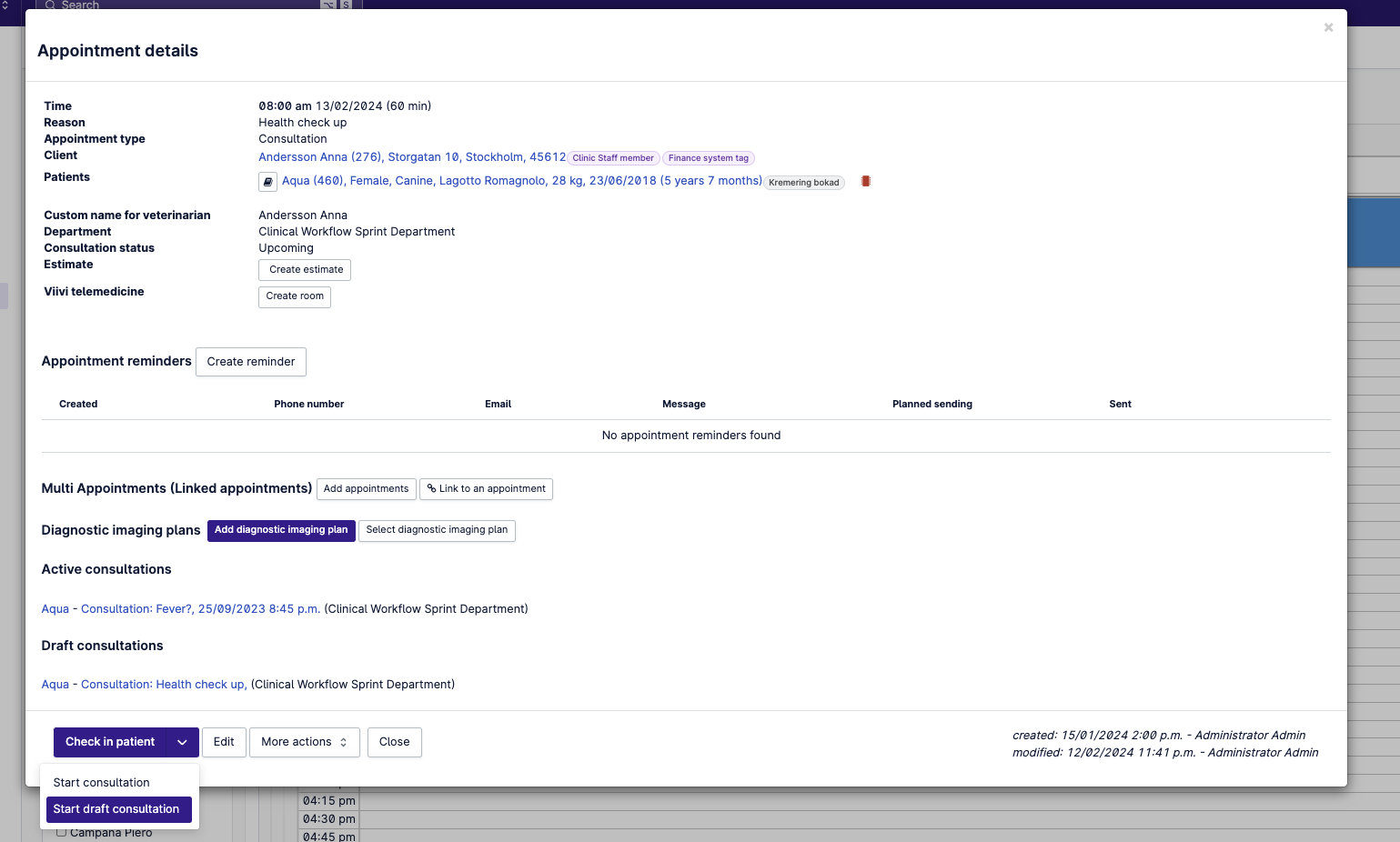1400x842 pixels.
Task: Open the Aqua Fever consultation link
Action: [180, 609]
